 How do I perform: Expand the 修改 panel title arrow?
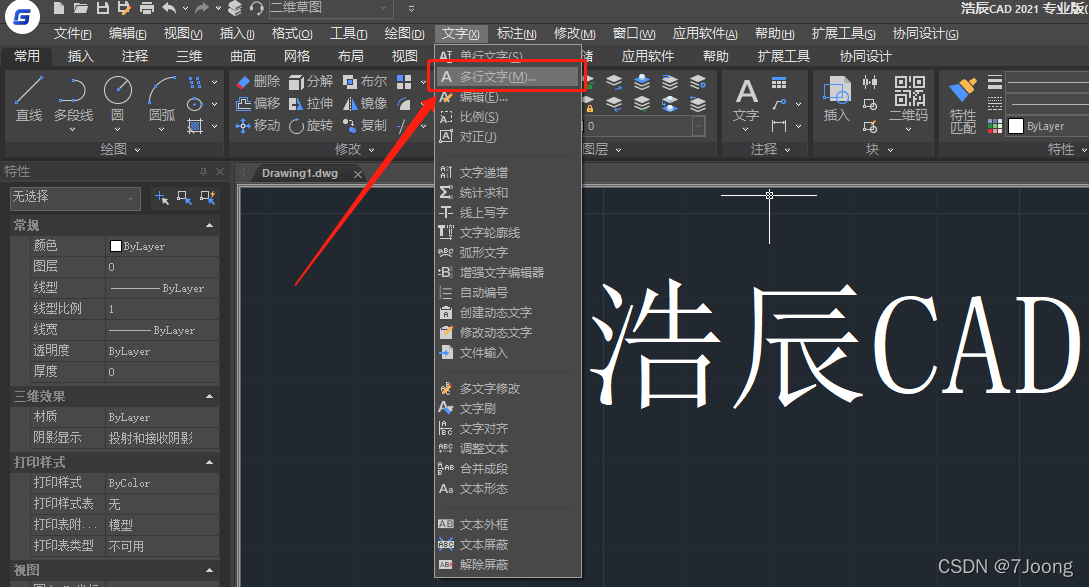(372, 149)
